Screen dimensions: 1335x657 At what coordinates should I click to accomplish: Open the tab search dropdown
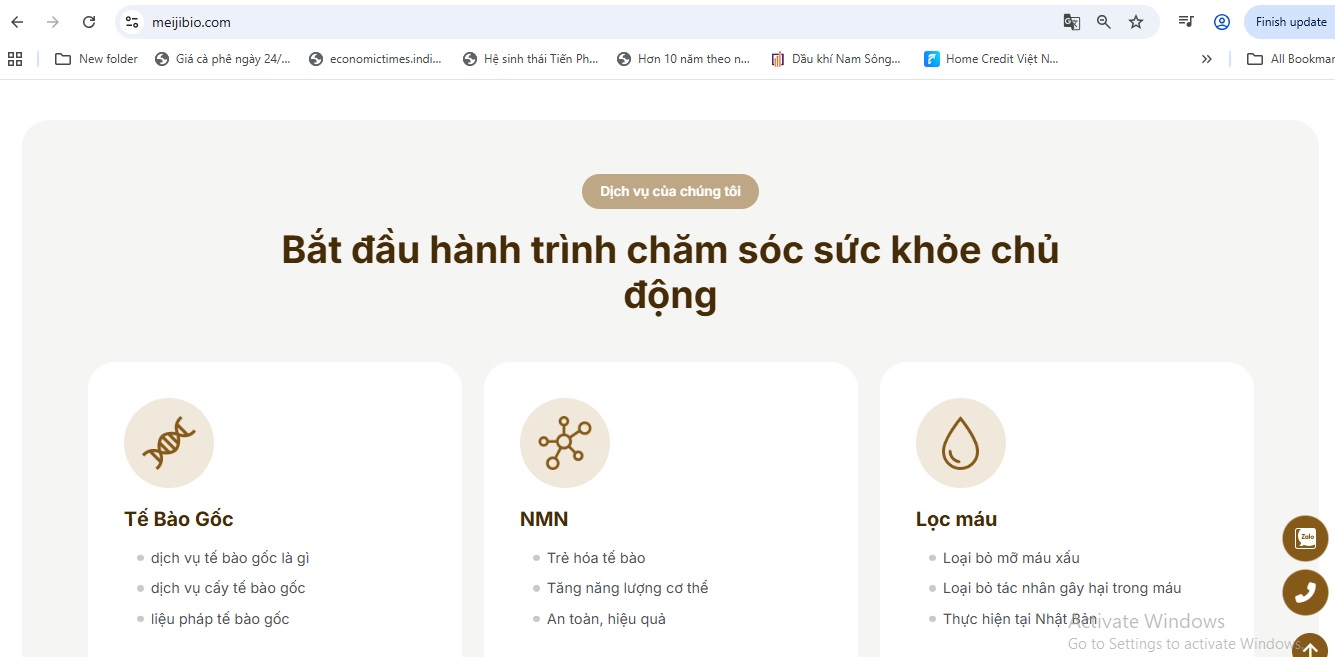click(1185, 21)
